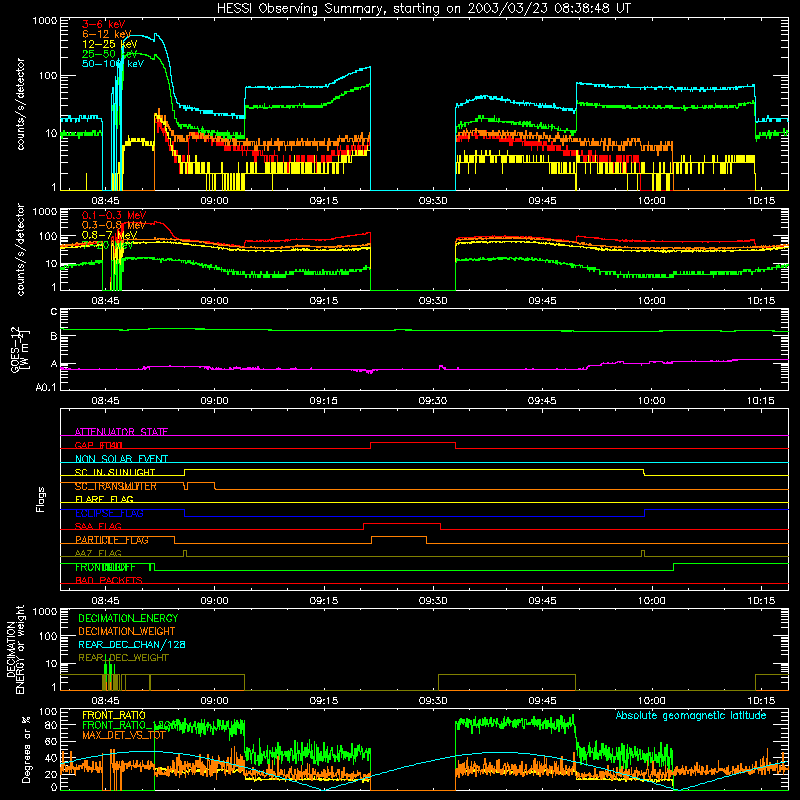
Task: Click the 0.1-0.3 MeV legend label
Action: point(114,215)
